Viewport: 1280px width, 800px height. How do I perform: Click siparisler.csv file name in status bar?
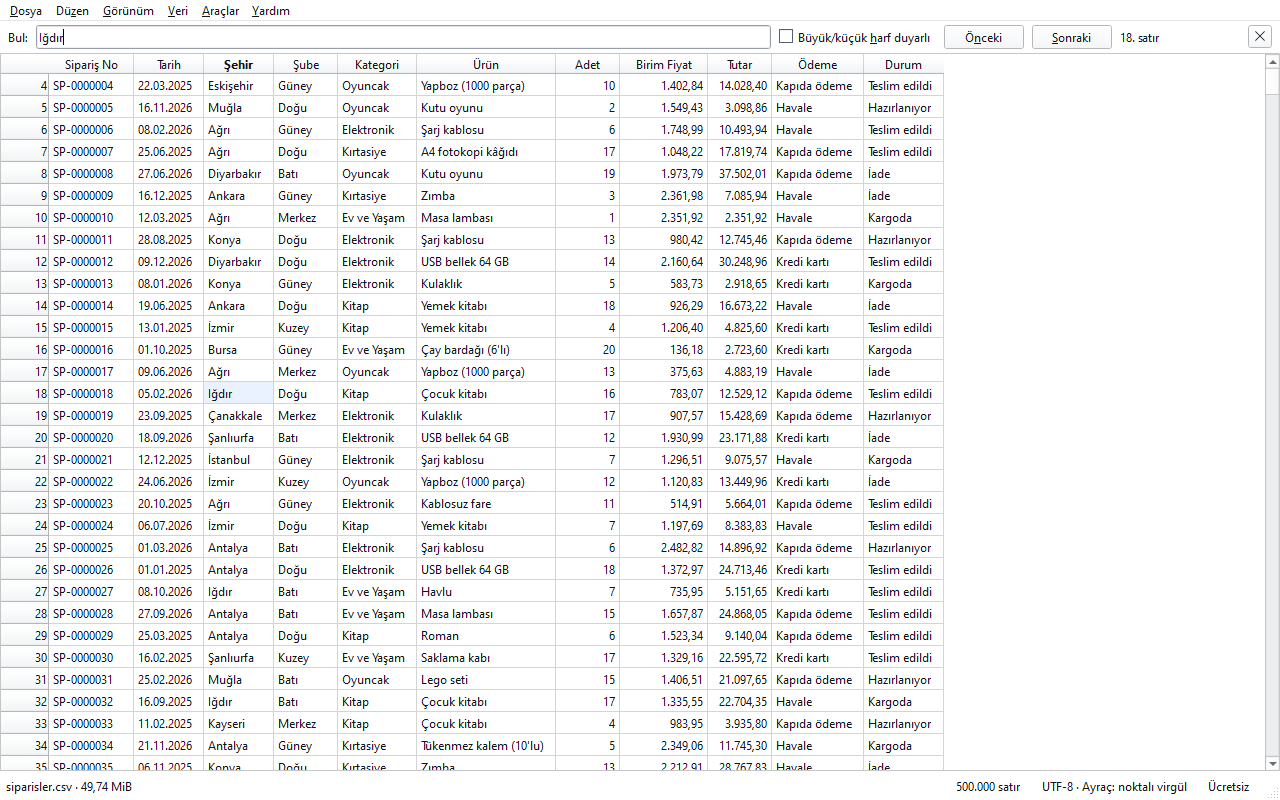(69, 787)
